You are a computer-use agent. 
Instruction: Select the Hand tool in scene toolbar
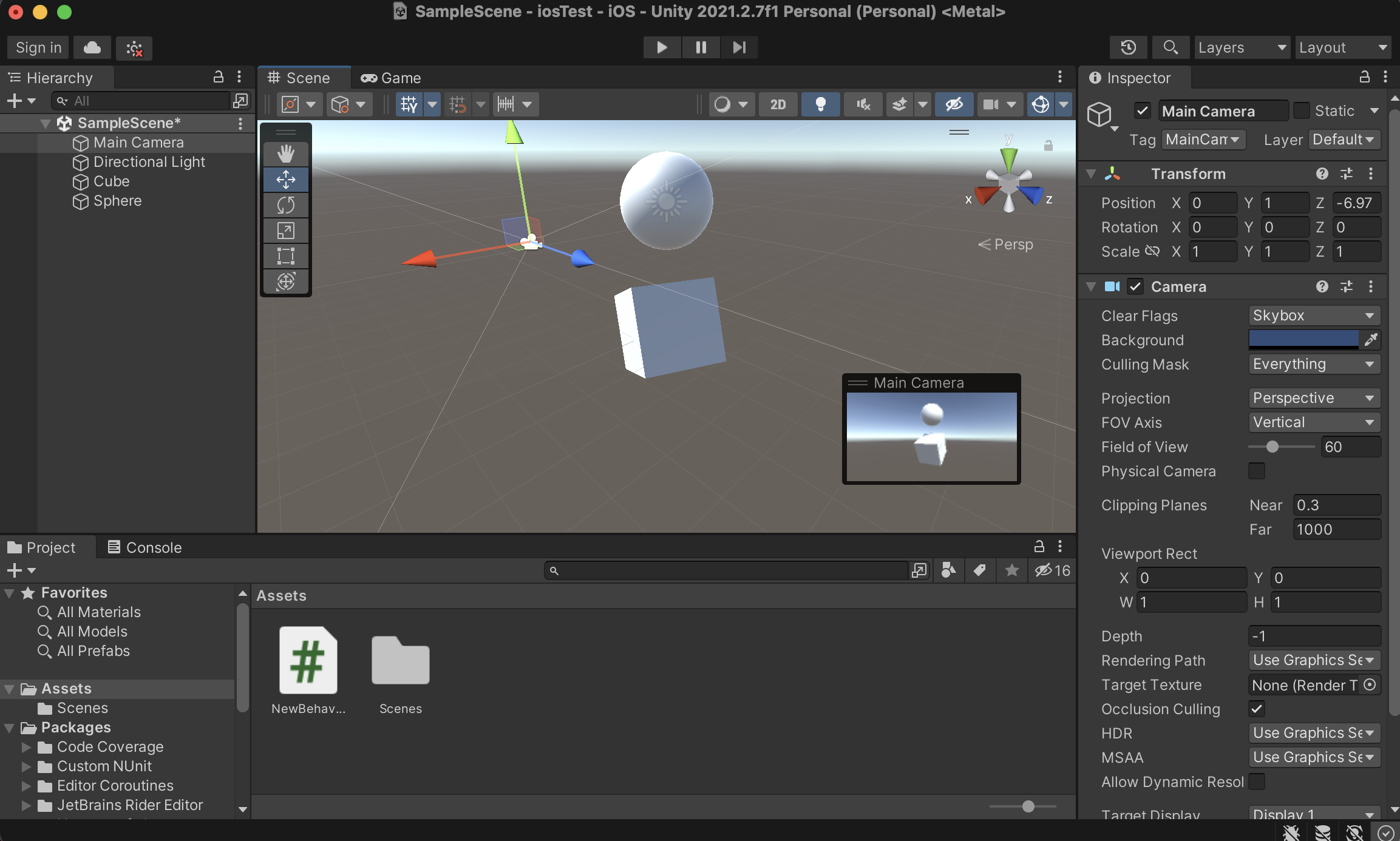[x=285, y=154]
